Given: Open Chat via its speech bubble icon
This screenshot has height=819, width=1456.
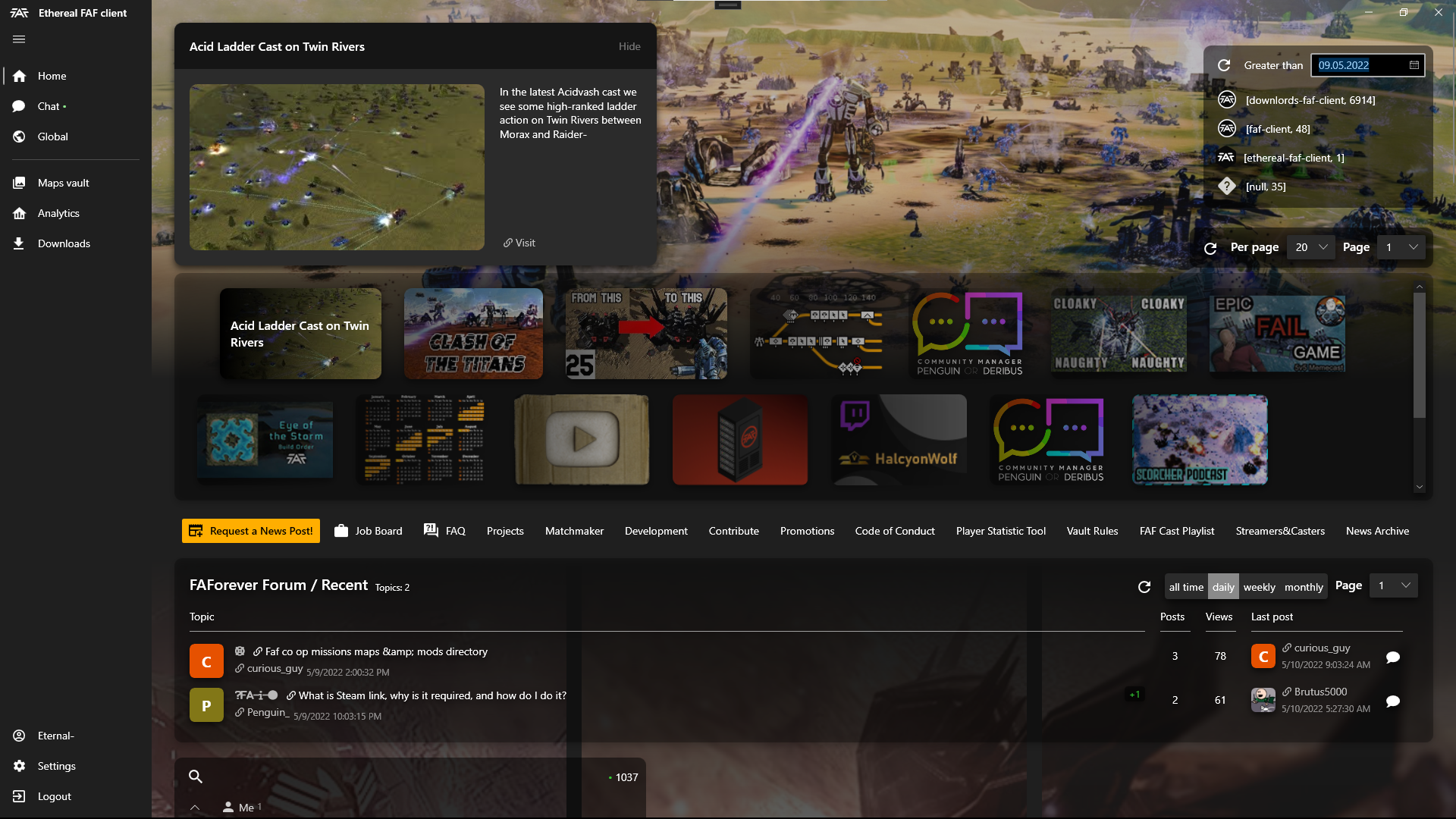Looking at the screenshot, I should (19, 106).
